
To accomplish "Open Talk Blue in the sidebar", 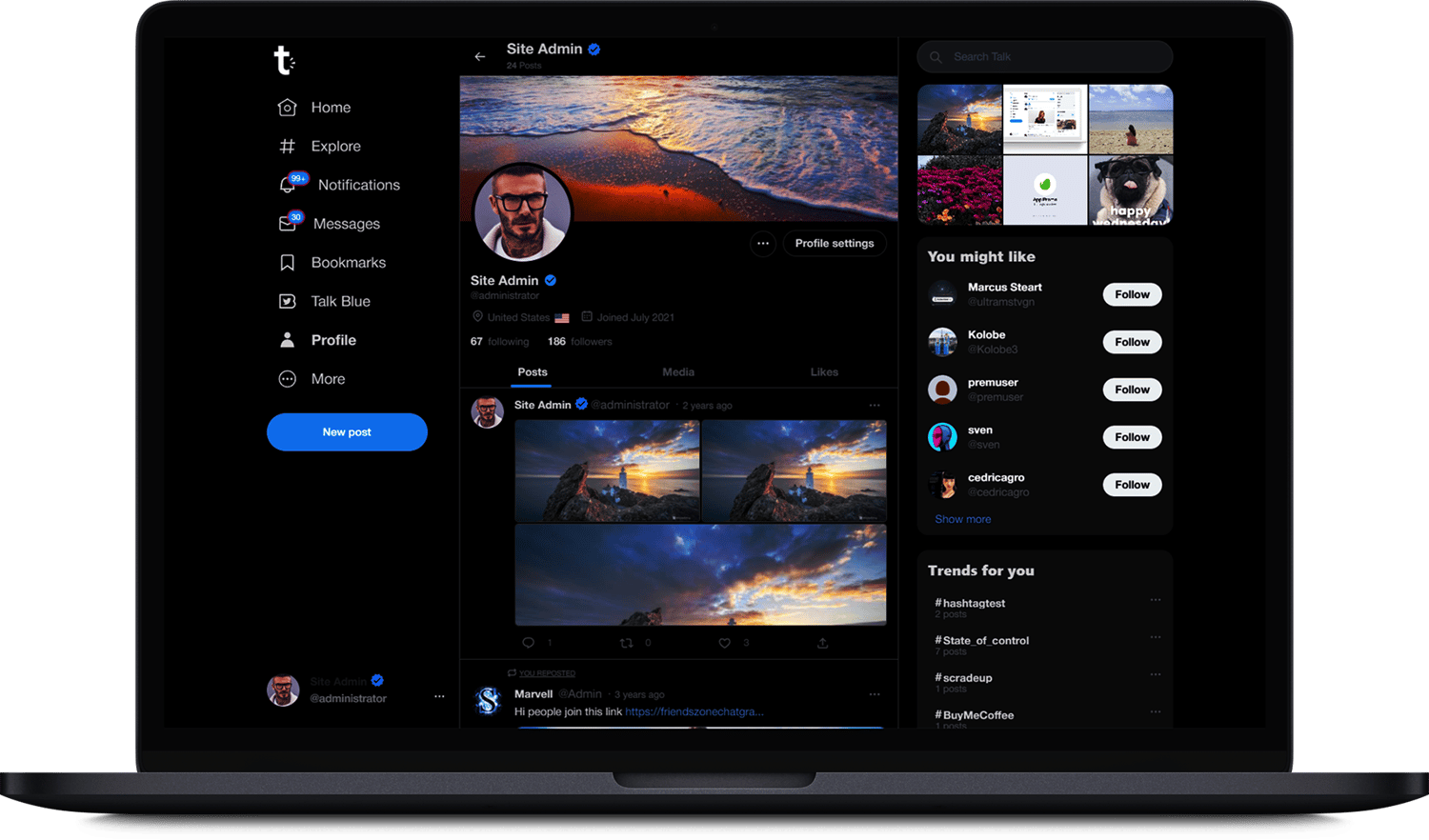I will coord(324,302).
